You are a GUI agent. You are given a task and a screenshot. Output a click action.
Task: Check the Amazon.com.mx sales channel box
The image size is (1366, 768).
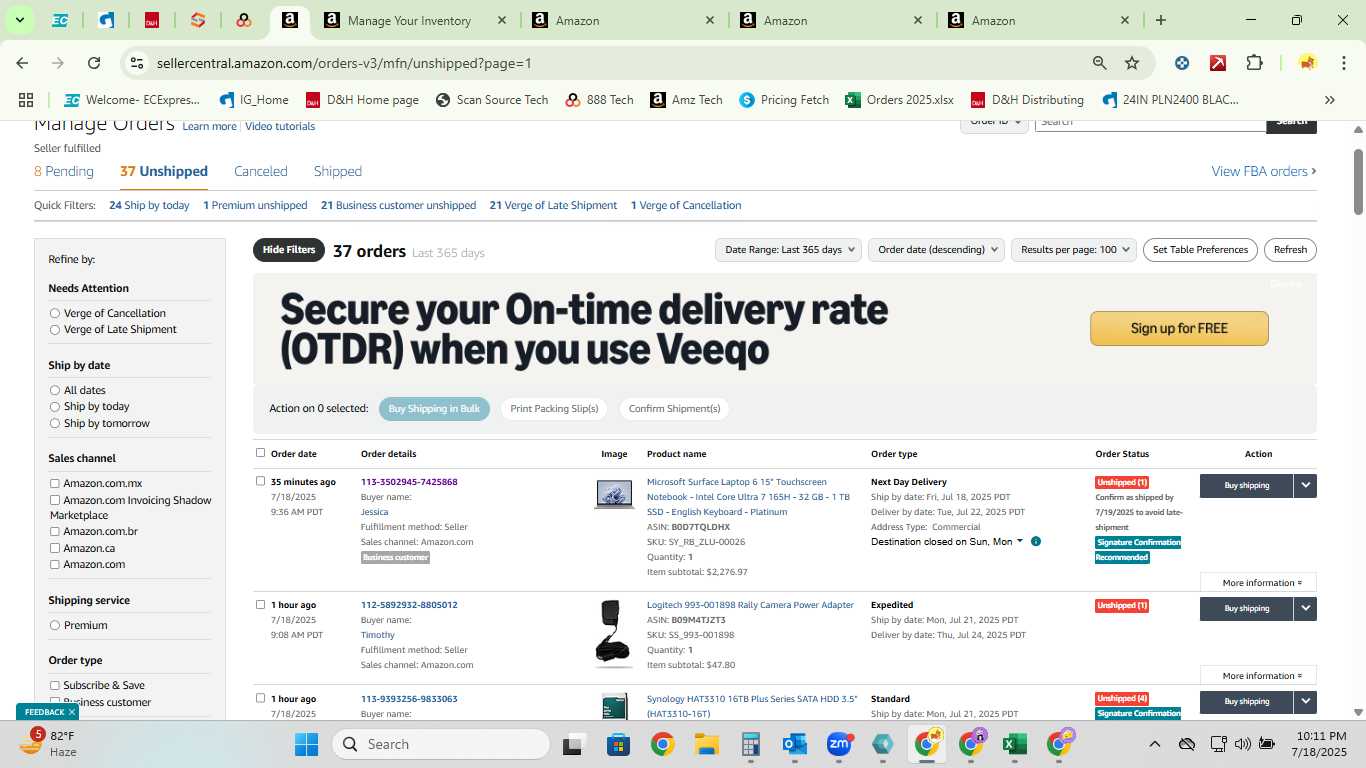pyautogui.click(x=55, y=484)
